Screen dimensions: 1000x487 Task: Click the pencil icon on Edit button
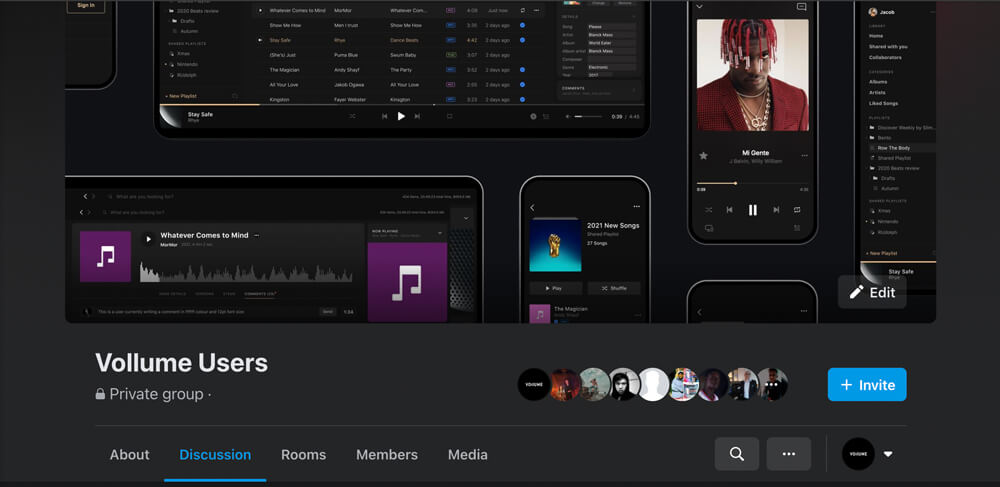(857, 292)
